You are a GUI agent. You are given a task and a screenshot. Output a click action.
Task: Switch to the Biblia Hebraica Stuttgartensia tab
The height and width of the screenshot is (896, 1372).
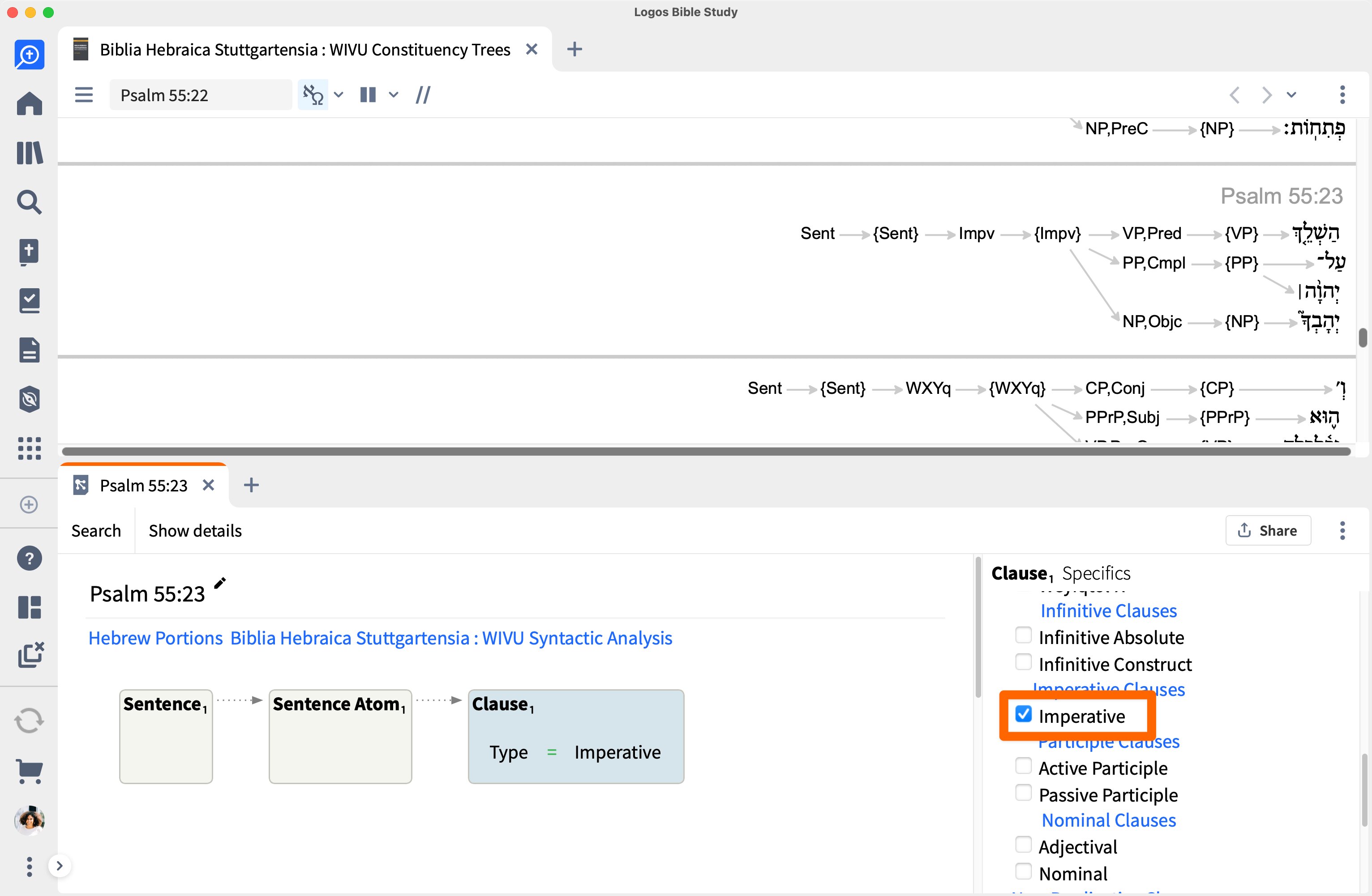tap(305, 50)
